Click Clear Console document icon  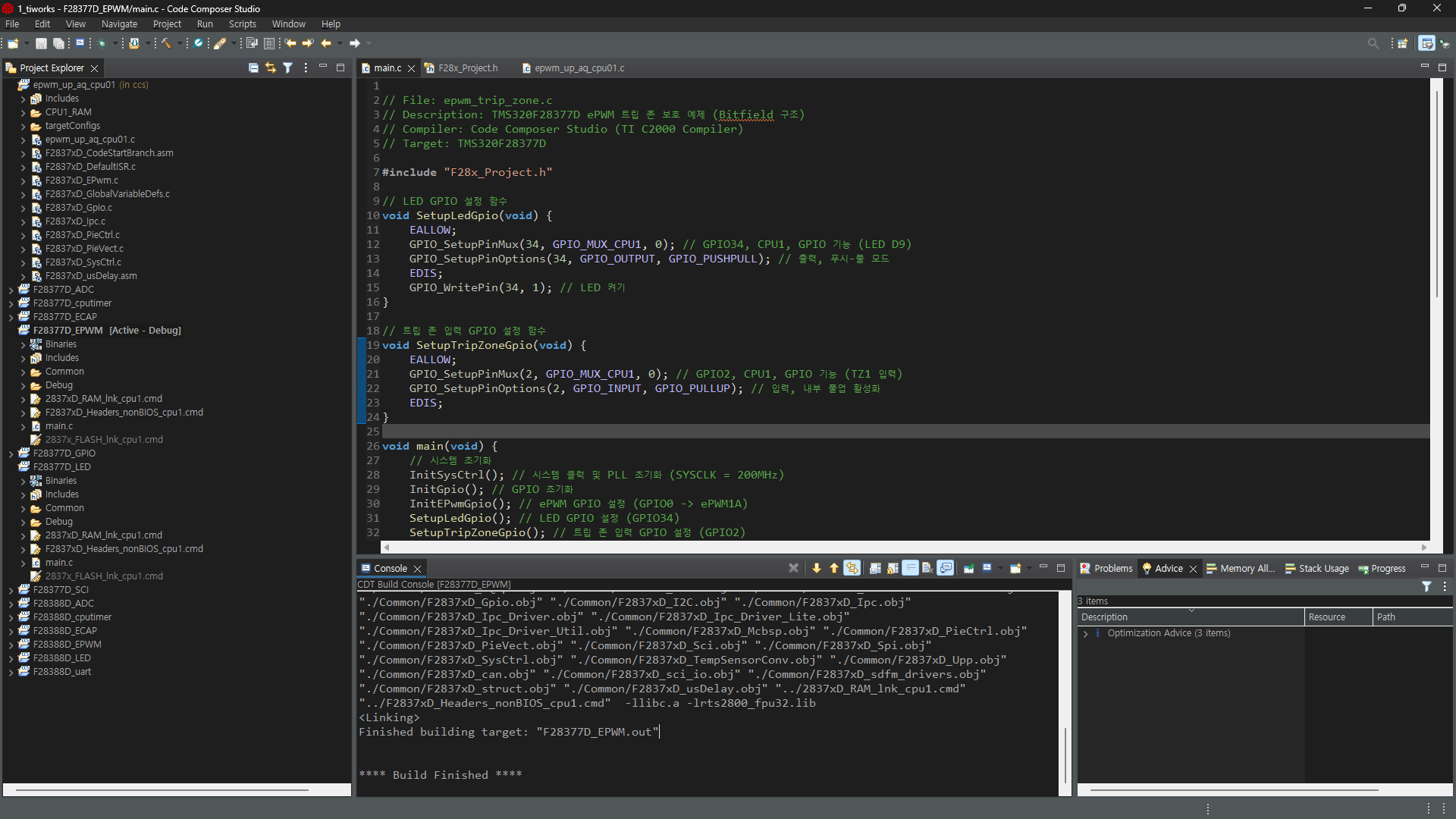pos(927,568)
